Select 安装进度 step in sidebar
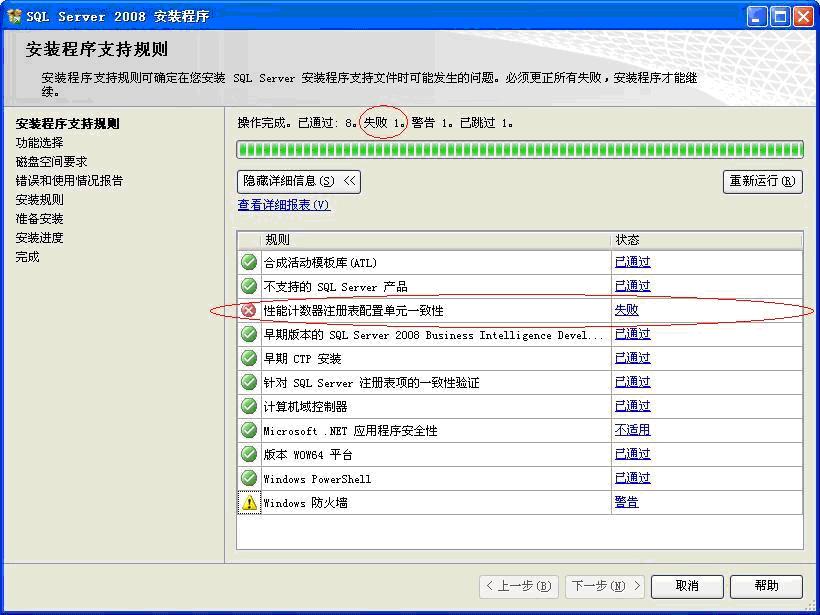This screenshot has width=820, height=615. [x=39, y=238]
